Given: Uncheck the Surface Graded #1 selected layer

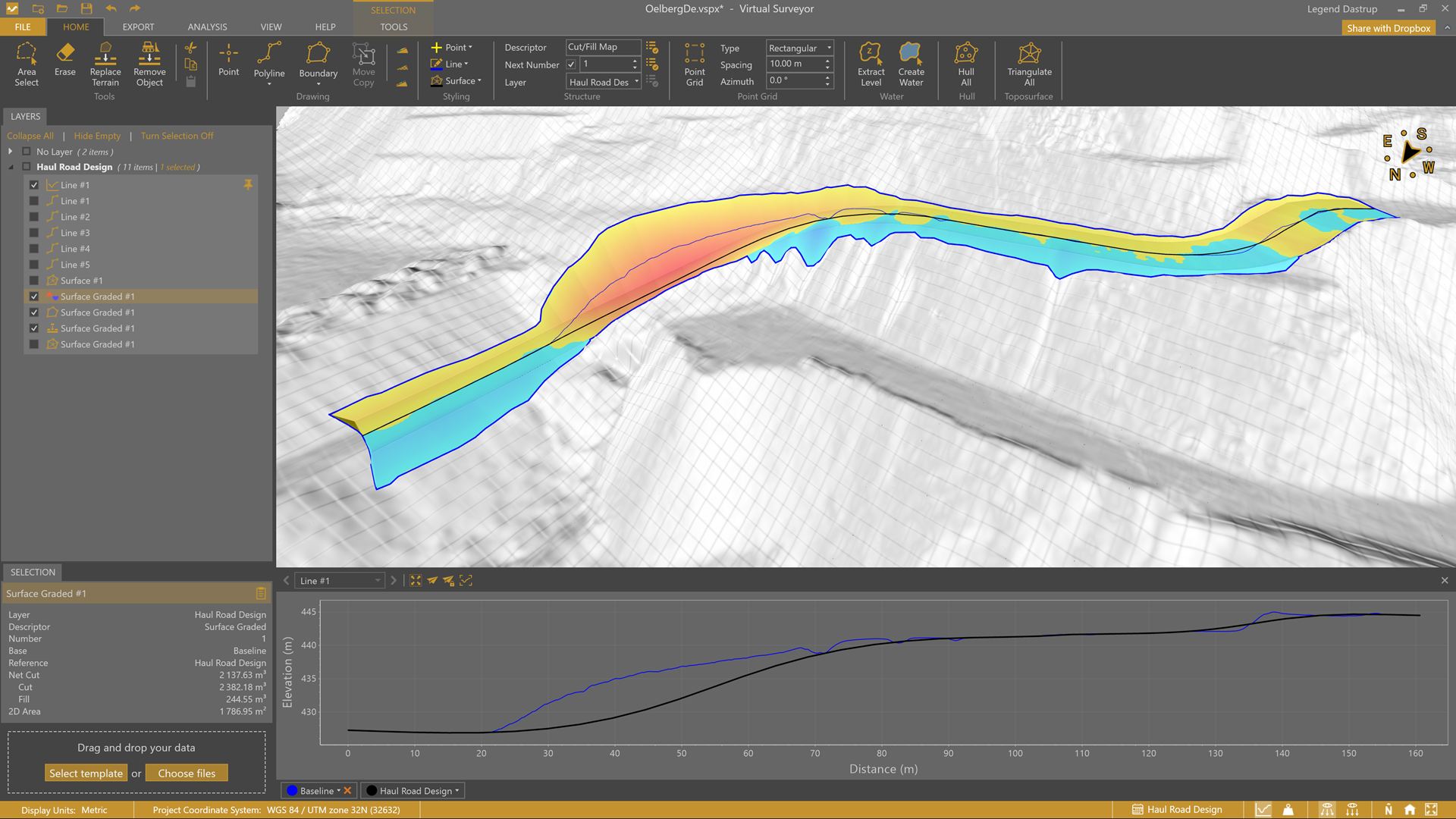Looking at the screenshot, I should click(x=34, y=297).
